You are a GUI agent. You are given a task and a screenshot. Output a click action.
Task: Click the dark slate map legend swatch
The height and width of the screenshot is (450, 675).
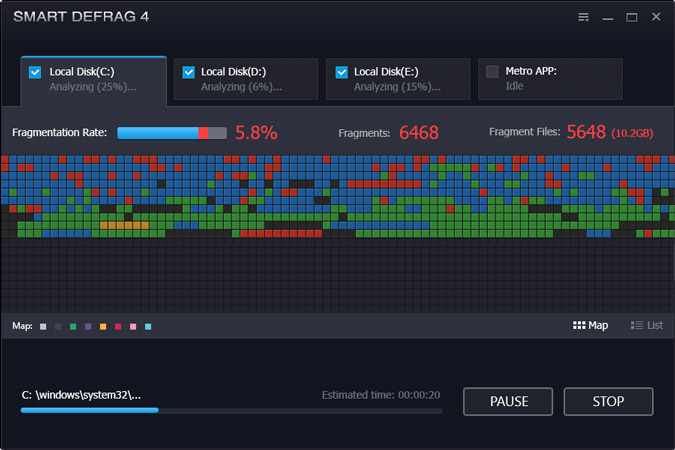pyautogui.click(x=58, y=326)
